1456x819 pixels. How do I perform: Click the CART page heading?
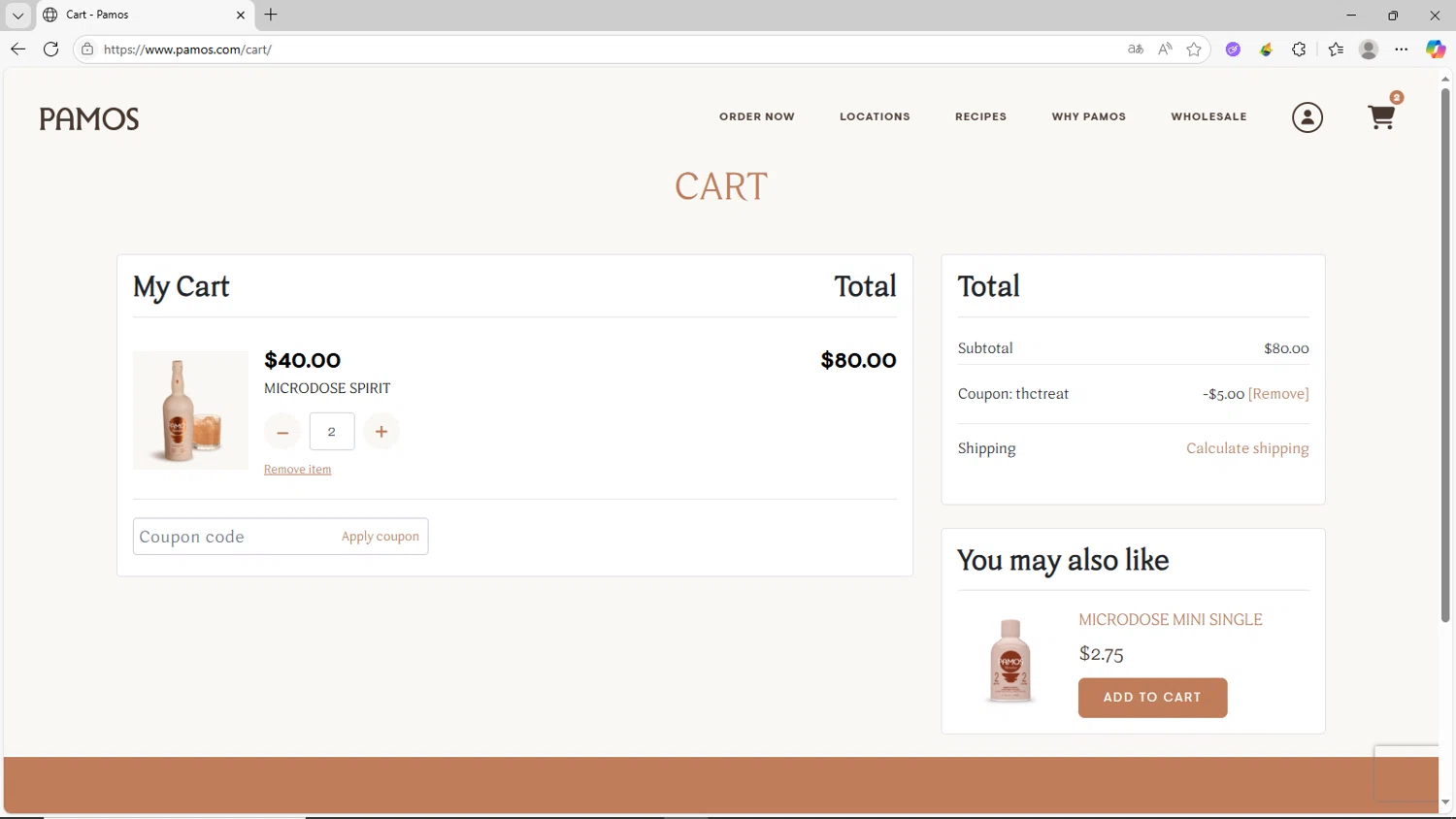coord(721,186)
